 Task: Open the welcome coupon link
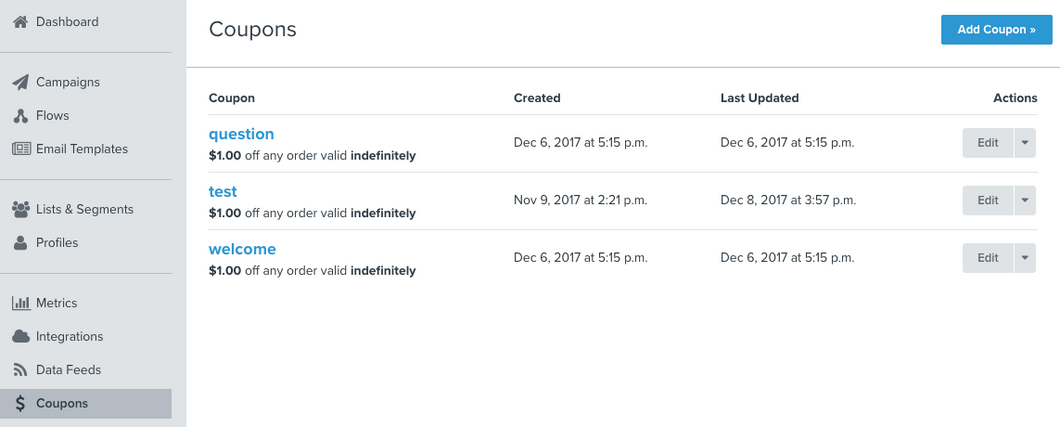click(242, 249)
